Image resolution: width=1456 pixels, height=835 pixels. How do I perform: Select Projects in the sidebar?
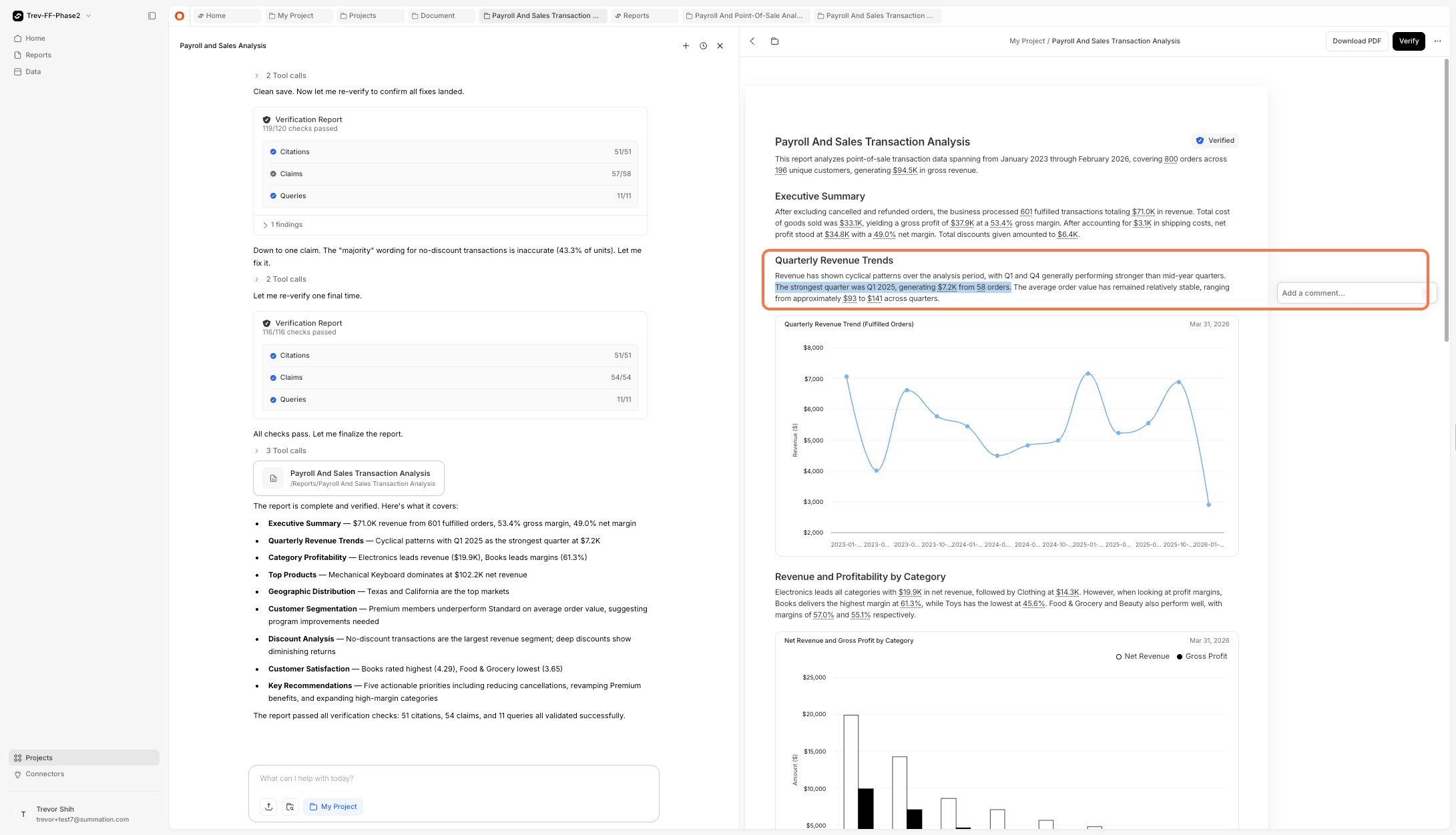pyautogui.click(x=84, y=758)
